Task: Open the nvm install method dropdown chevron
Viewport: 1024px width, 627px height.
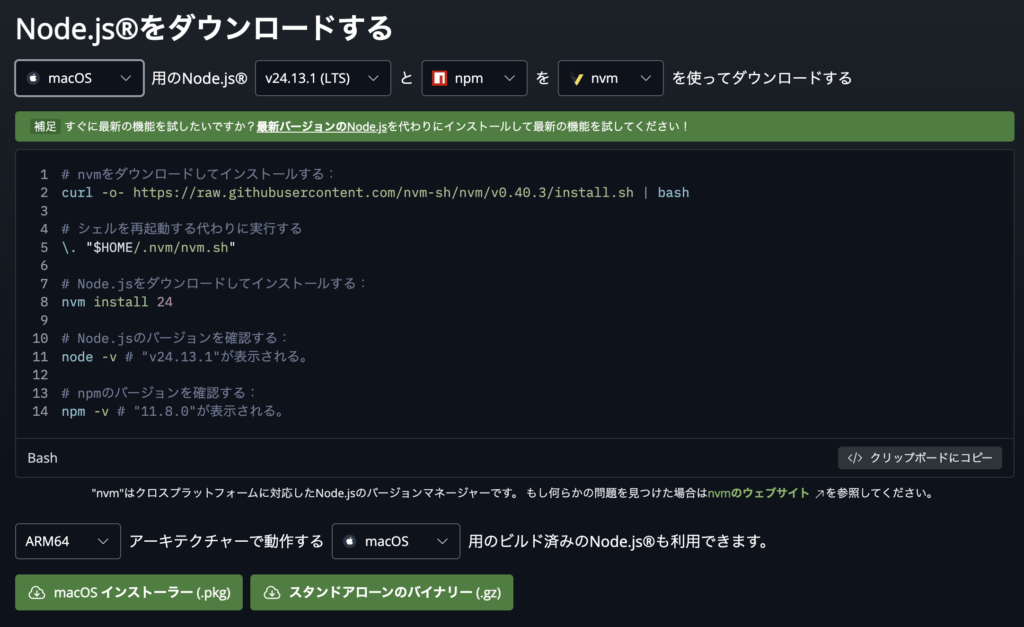Action: pos(645,78)
